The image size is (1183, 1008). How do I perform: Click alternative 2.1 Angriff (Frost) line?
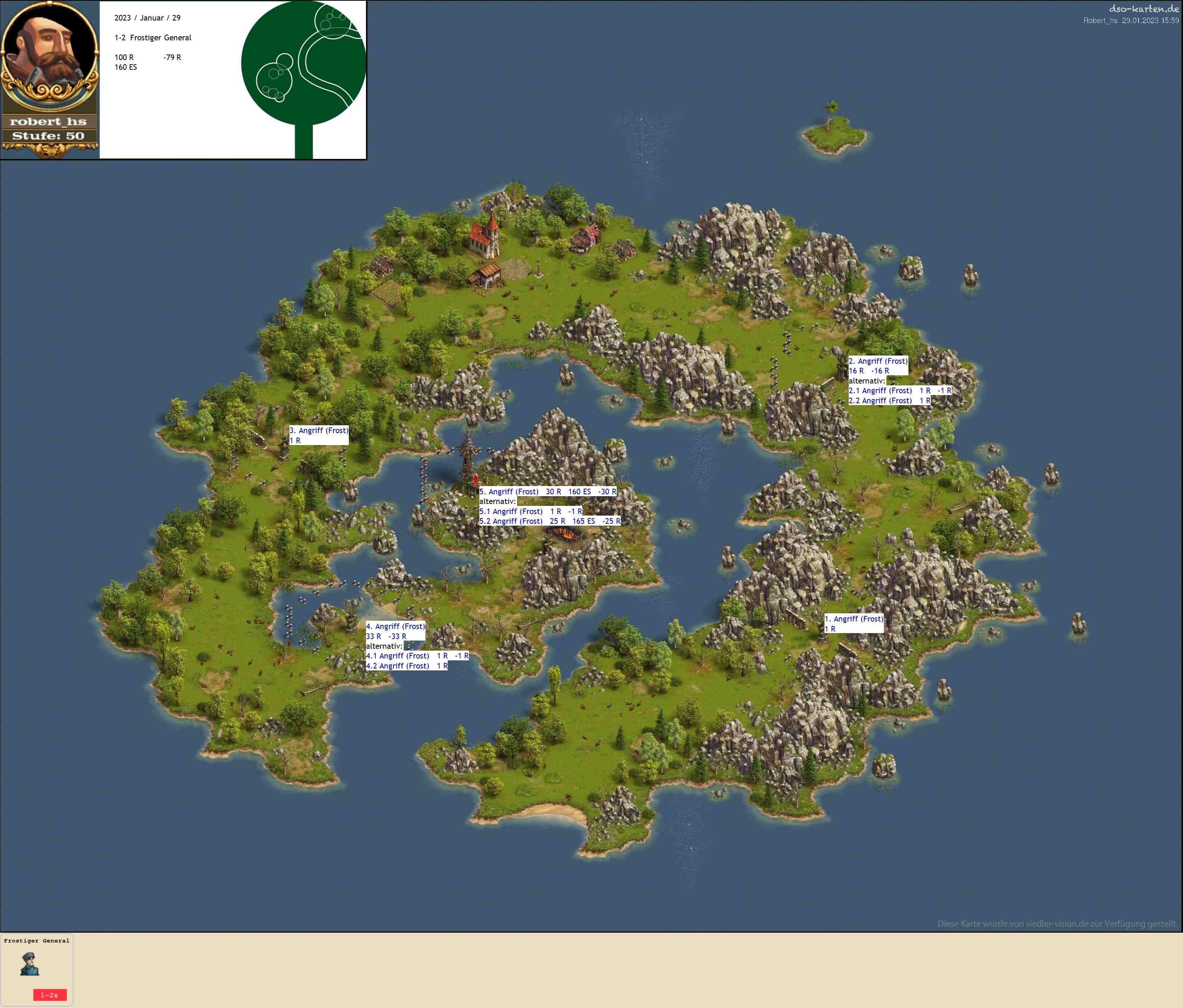click(899, 391)
